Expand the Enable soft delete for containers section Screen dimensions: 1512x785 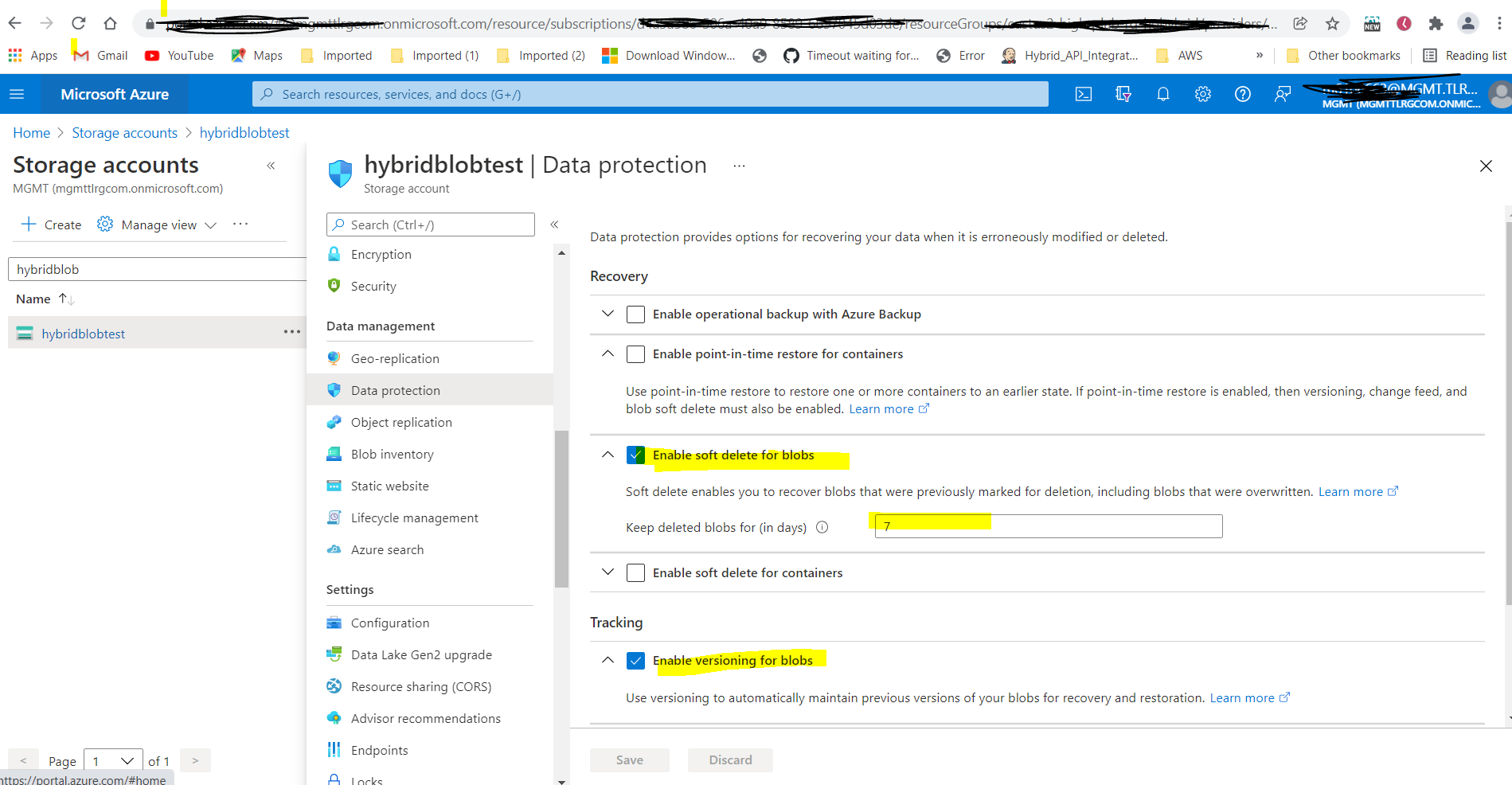pyautogui.click(x=608, y=572)
